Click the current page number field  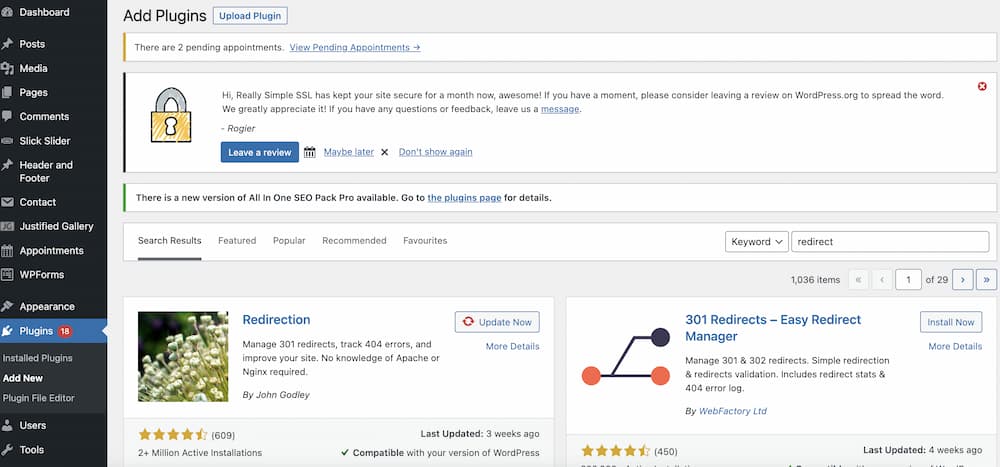click(x=908, y=279)
